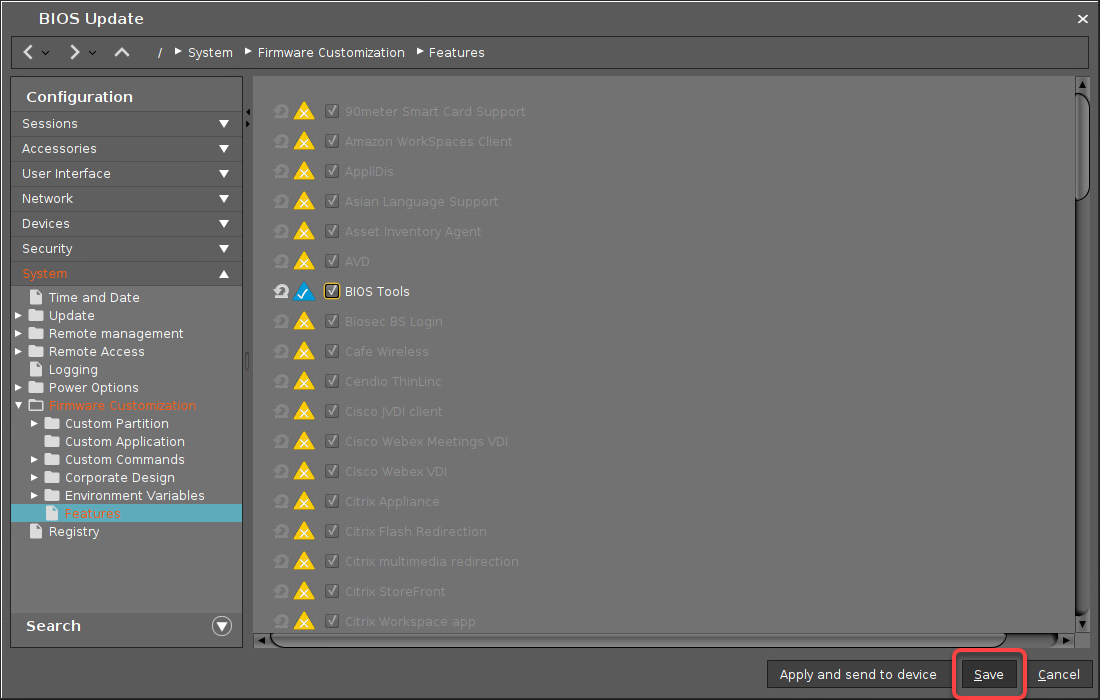
Task: Click the Search panel round arrow icon
Action: point(222,626)
